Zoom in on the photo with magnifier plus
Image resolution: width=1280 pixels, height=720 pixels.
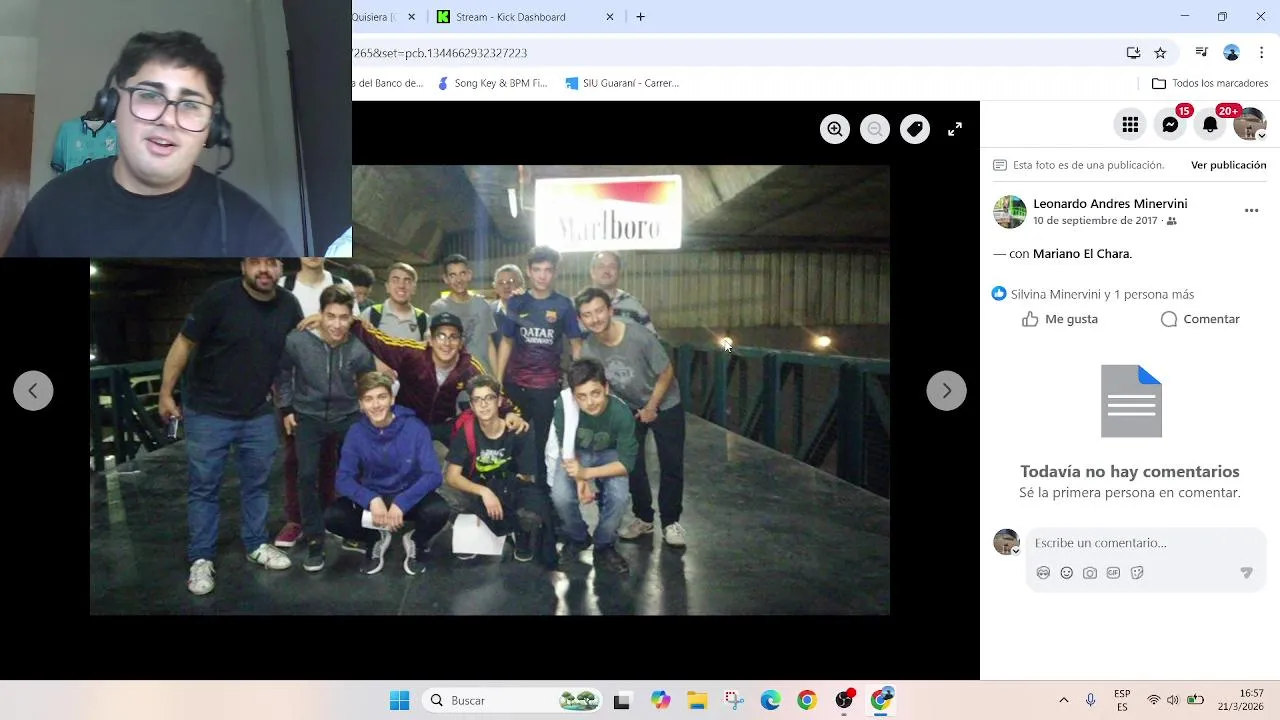tap(835, 129)
